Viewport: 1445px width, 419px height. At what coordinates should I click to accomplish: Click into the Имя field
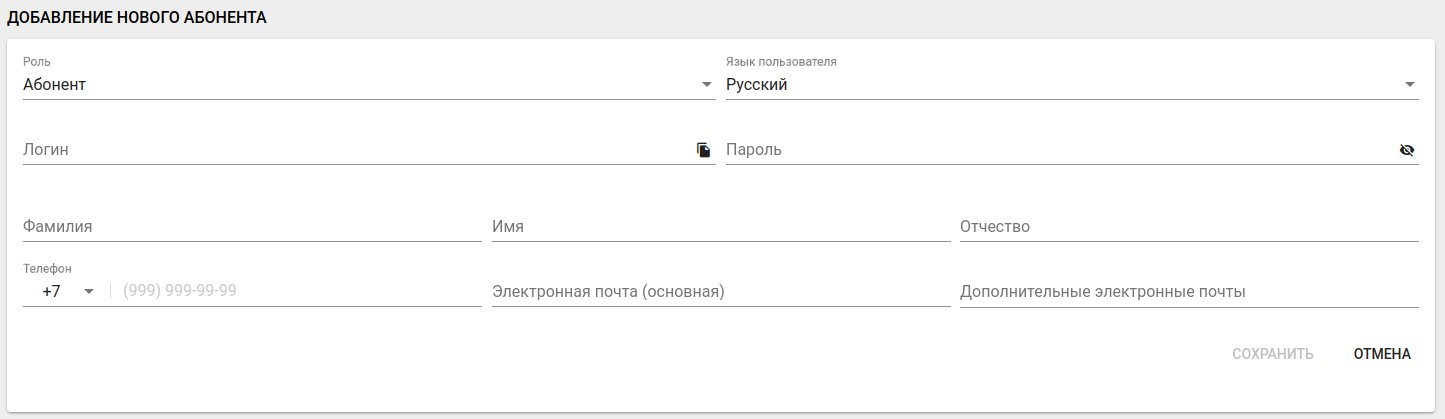click(x=720, y=227)
